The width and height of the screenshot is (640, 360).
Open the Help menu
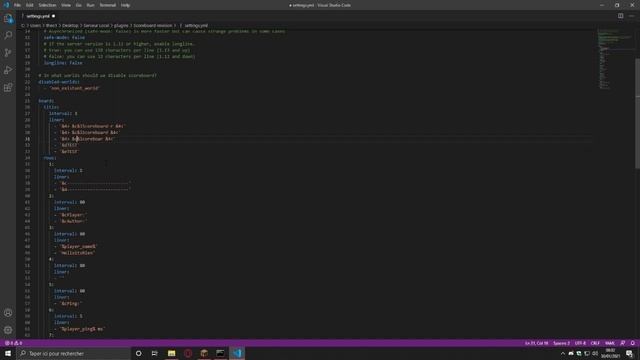coord(125,5)
